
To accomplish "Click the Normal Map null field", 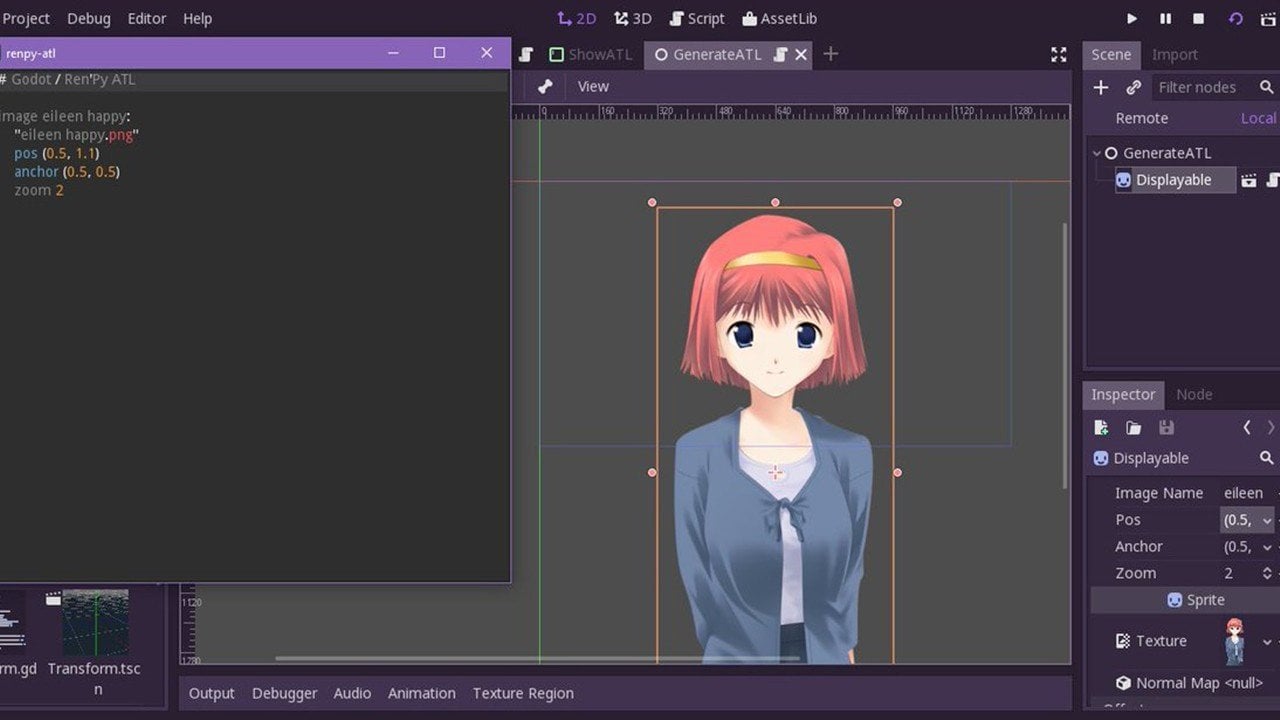I will 1245,684.
